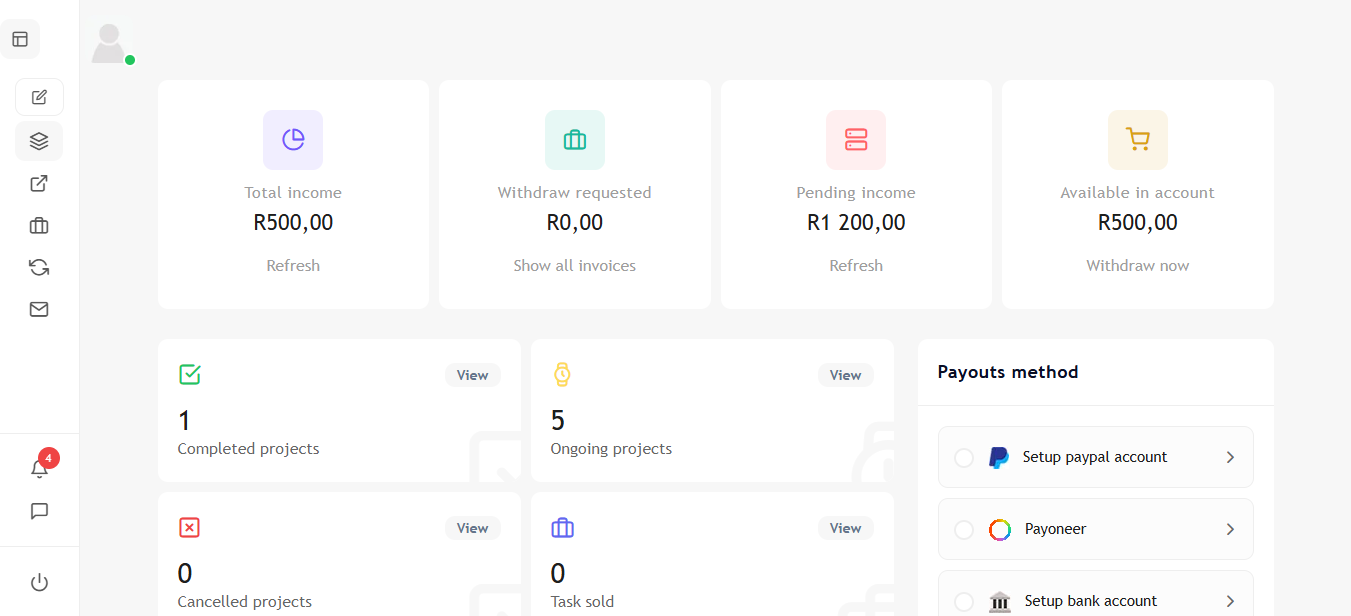The image size is (1351, 616).
Task: Open the mail envelope sidebar icon
Action: pos(39,309)
